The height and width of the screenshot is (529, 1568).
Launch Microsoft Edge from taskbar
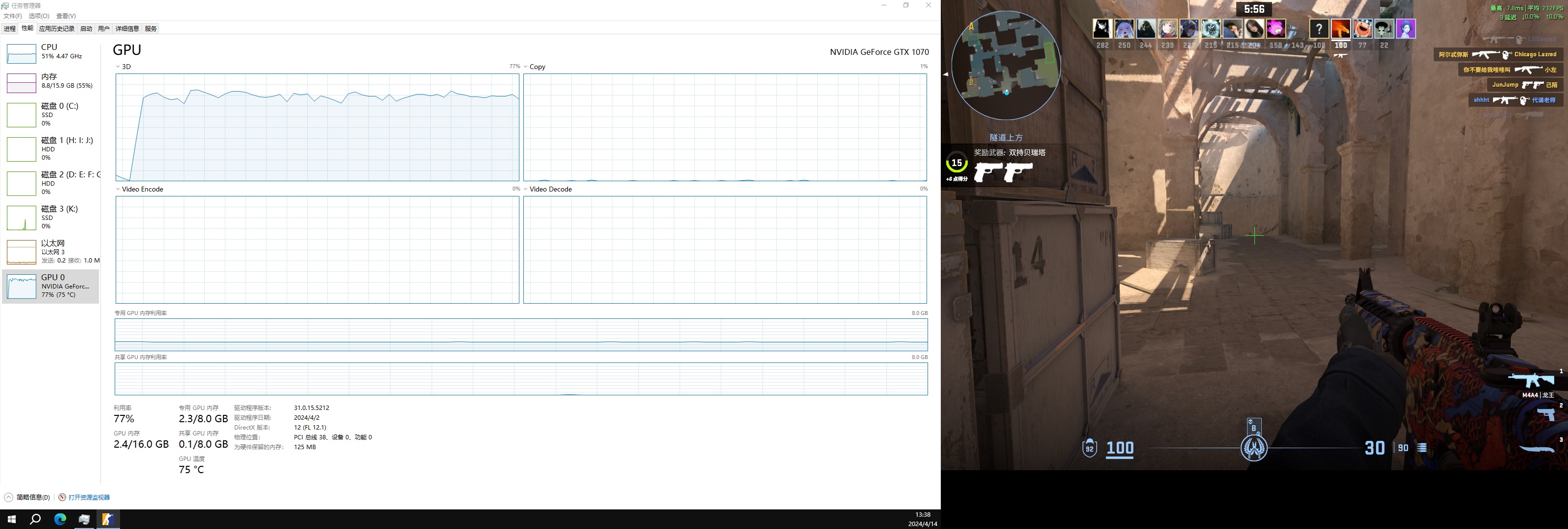pyautogui.click(x=60, y=519)
